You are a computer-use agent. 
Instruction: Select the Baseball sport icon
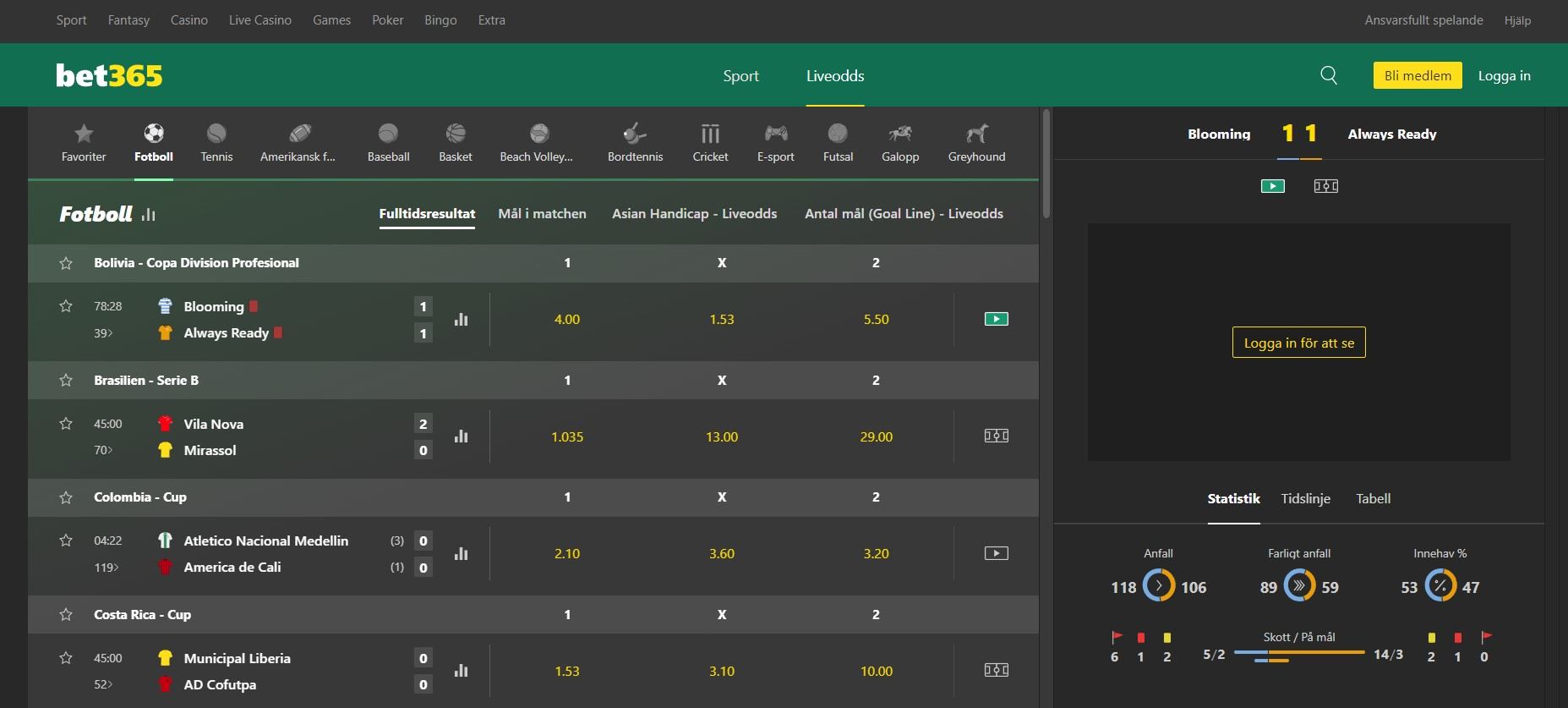388,133
